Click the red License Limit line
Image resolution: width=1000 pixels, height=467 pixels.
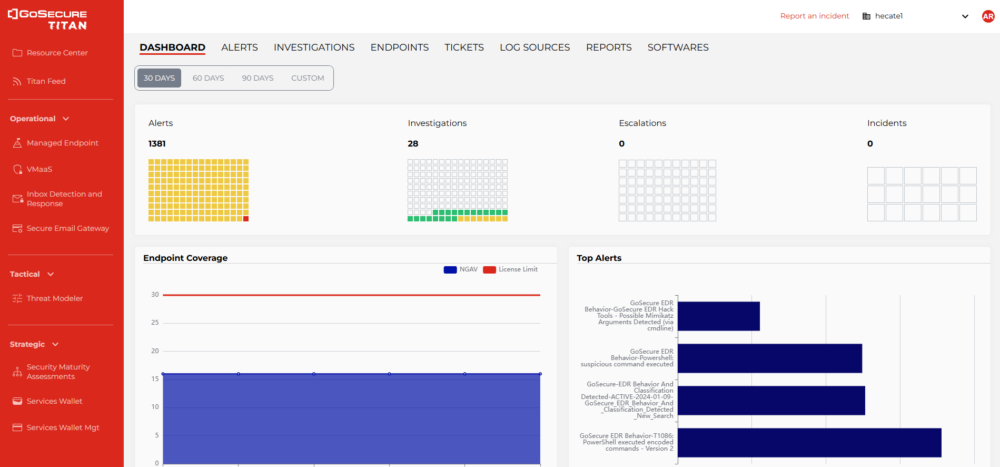click(x=351, y=295)
